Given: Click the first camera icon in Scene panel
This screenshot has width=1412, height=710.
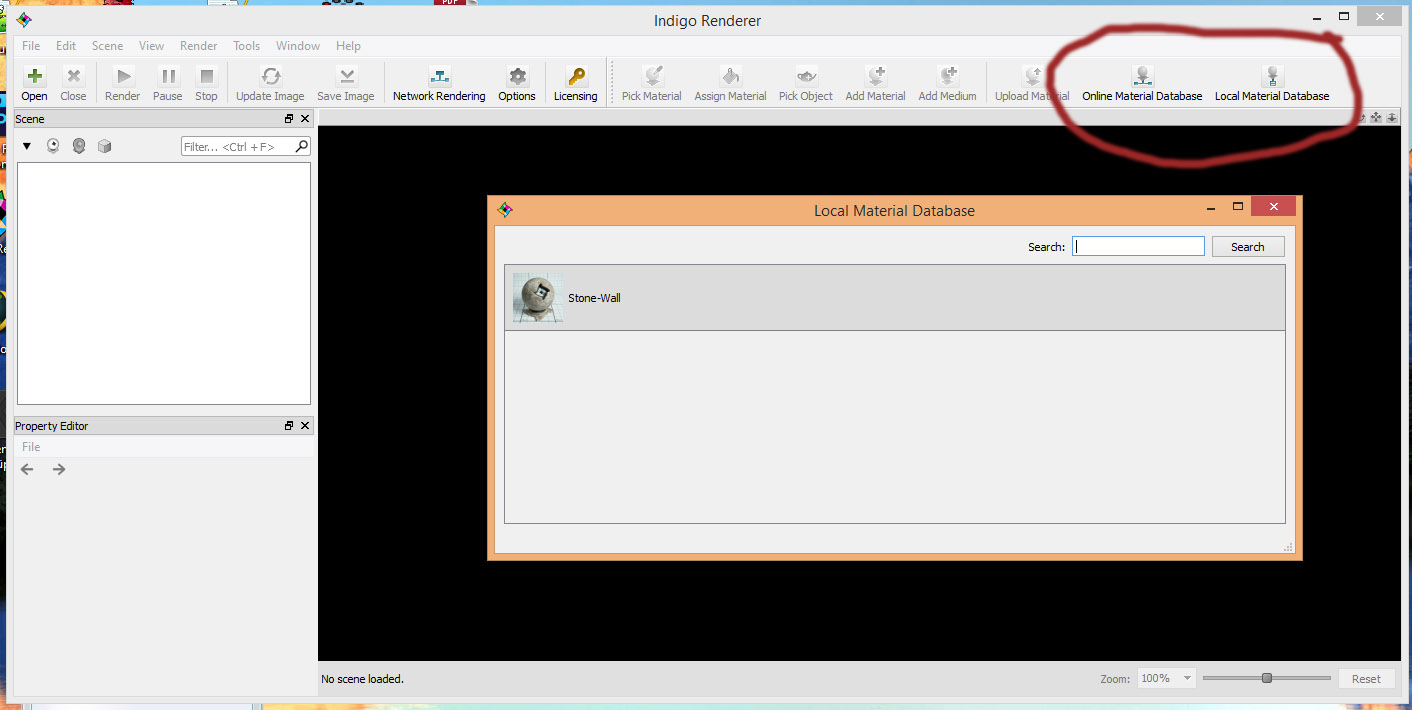Looking at the screenshot, I should tap(52, 146).
